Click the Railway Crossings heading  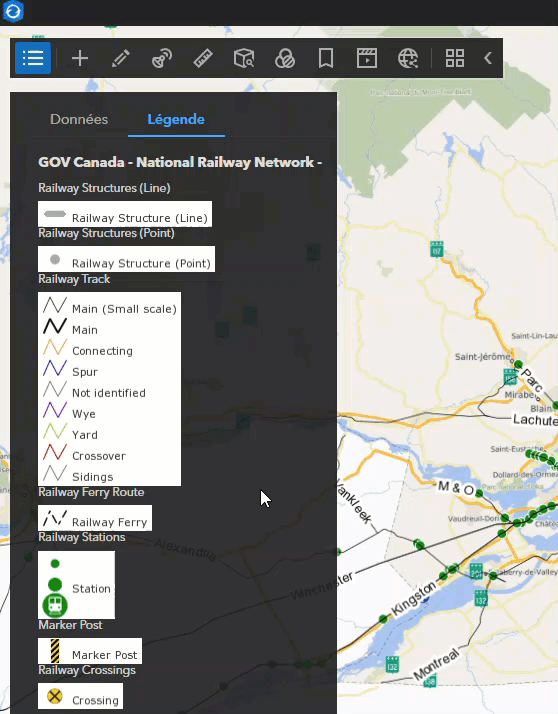87,670
